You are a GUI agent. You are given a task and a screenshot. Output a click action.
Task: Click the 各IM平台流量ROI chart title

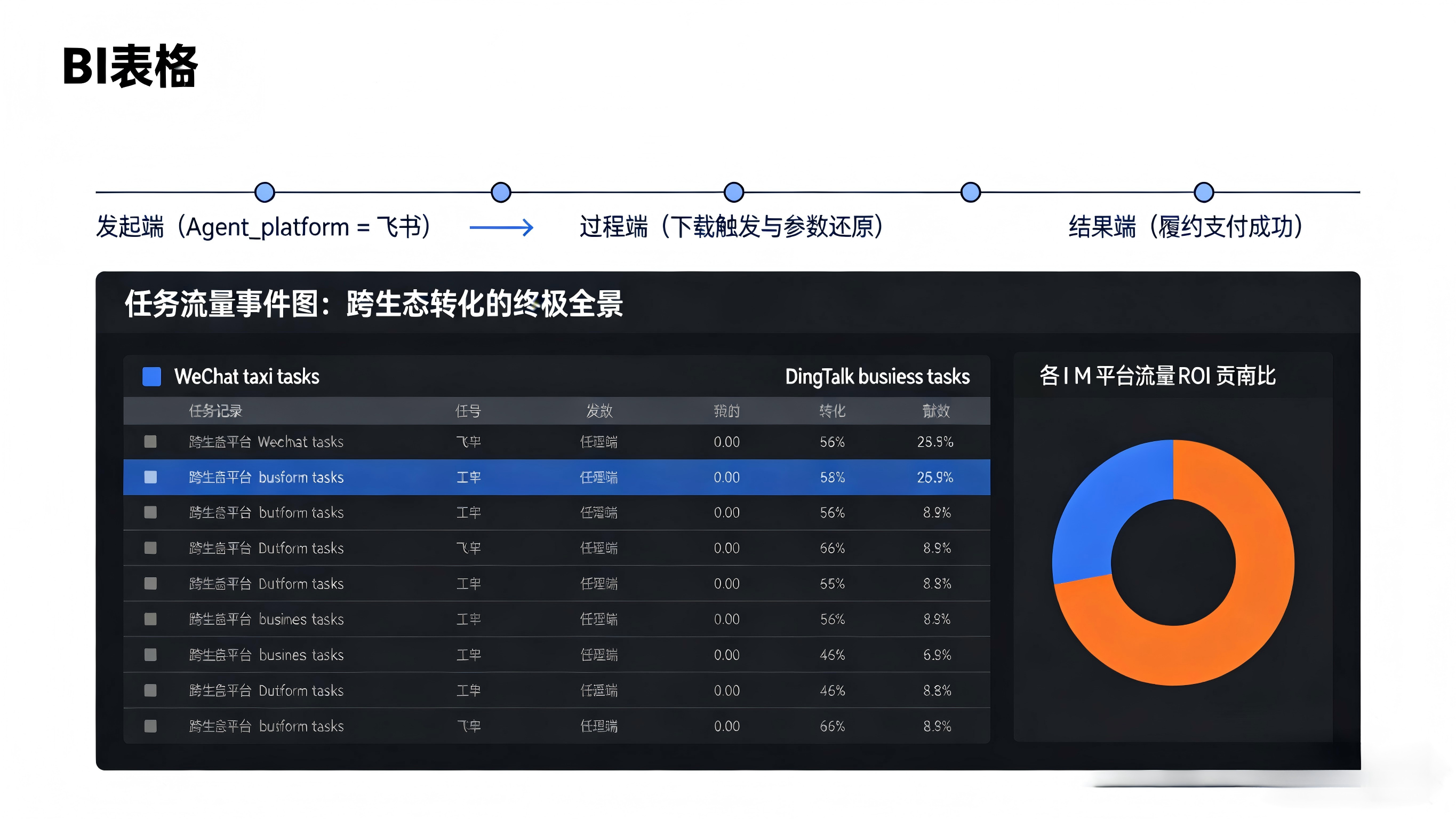(1157, 376)
